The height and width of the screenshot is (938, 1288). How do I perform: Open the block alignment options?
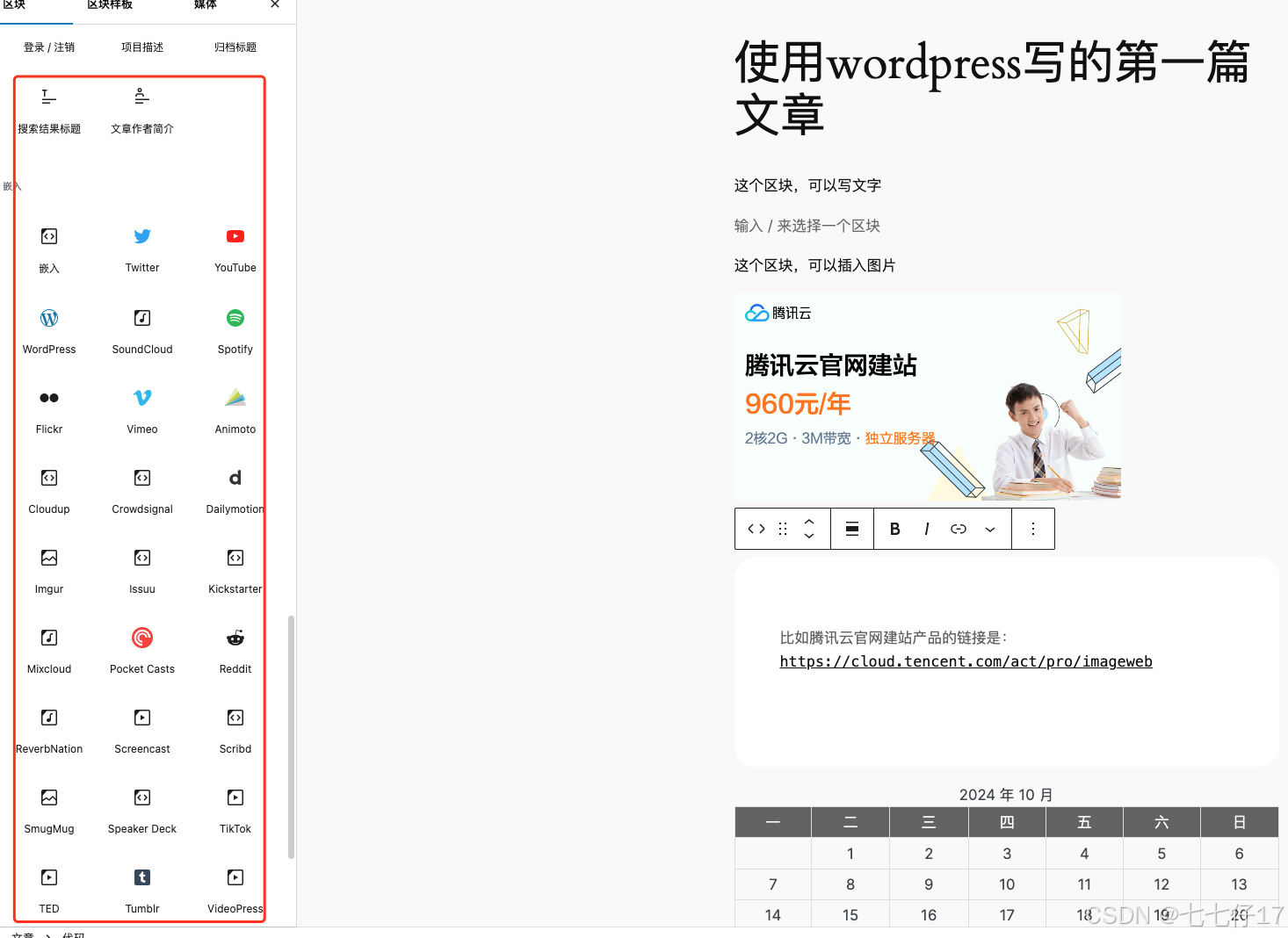(852, 529)
